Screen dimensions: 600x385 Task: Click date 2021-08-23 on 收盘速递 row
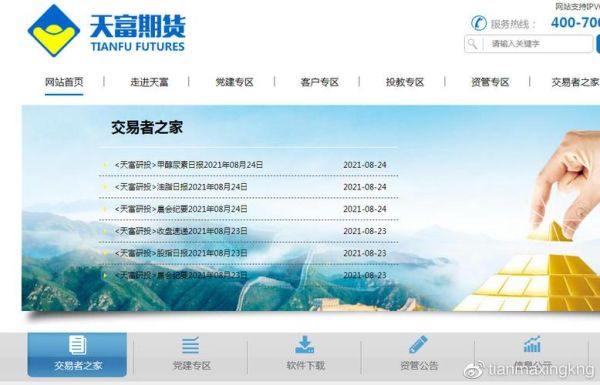click(365, 231)
